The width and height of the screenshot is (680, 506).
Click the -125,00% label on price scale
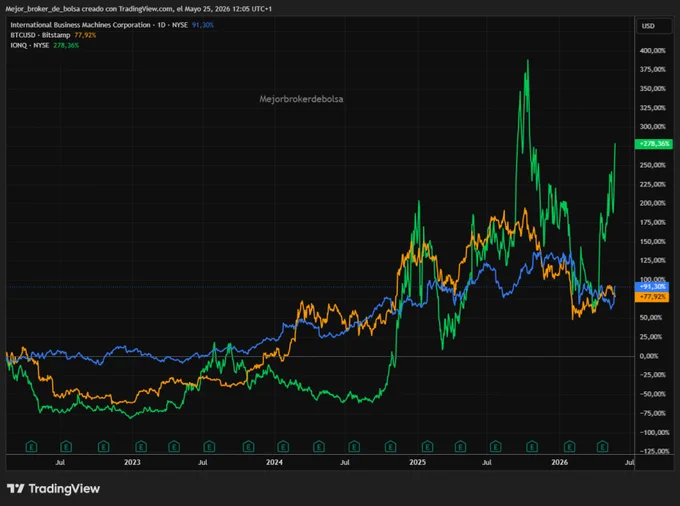[x=655, y=451]
